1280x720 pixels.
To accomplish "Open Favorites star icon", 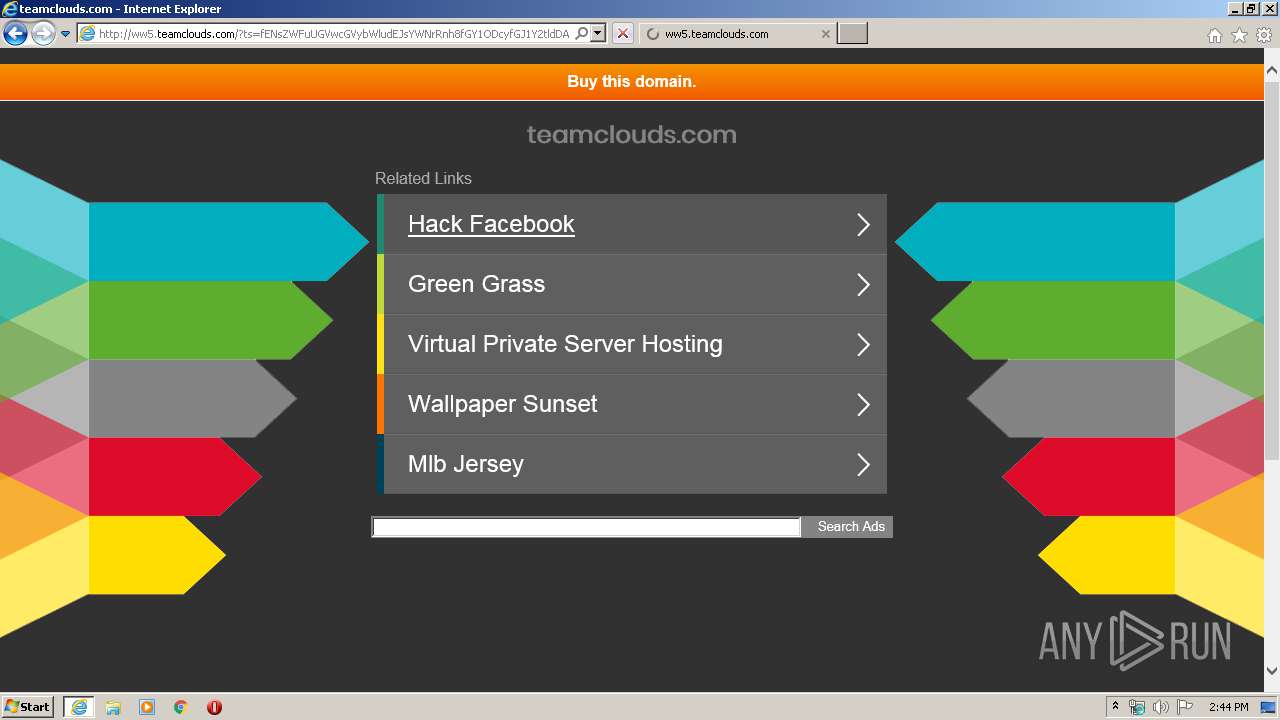I will pos(1239,35).
